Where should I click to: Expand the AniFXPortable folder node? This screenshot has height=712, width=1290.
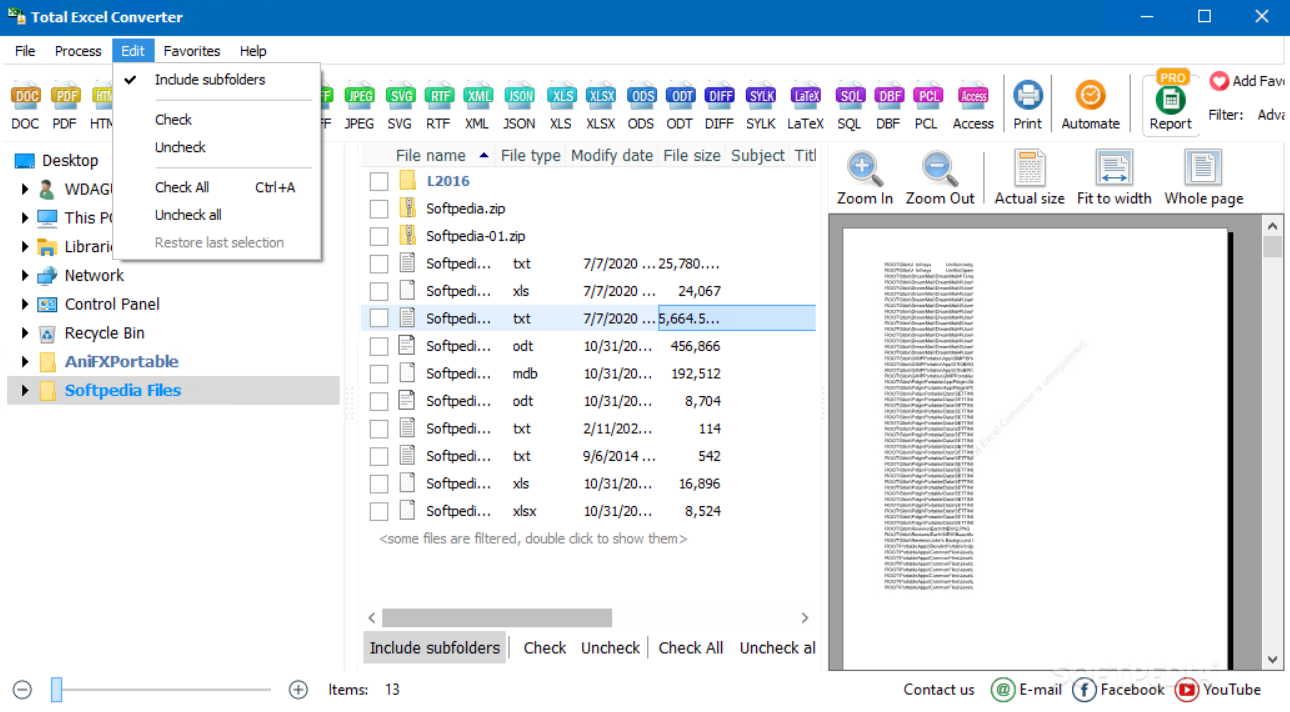[x=25, y=362]
